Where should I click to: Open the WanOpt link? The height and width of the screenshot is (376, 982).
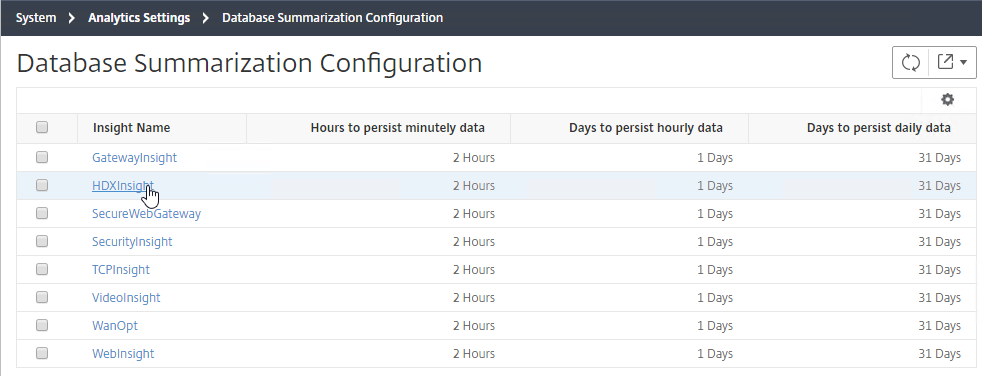tap(115, 326)
